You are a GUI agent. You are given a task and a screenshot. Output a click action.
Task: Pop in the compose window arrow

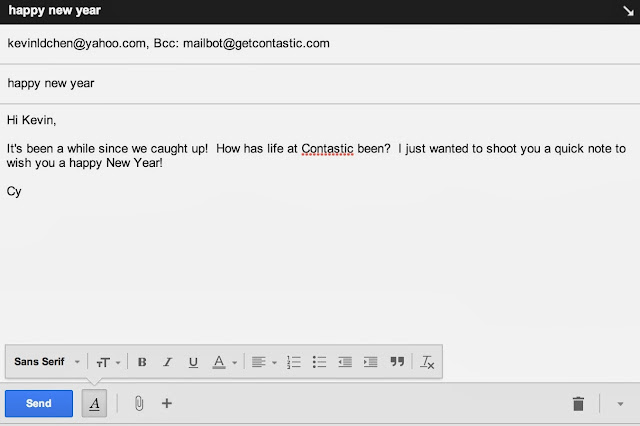point(629,11)
